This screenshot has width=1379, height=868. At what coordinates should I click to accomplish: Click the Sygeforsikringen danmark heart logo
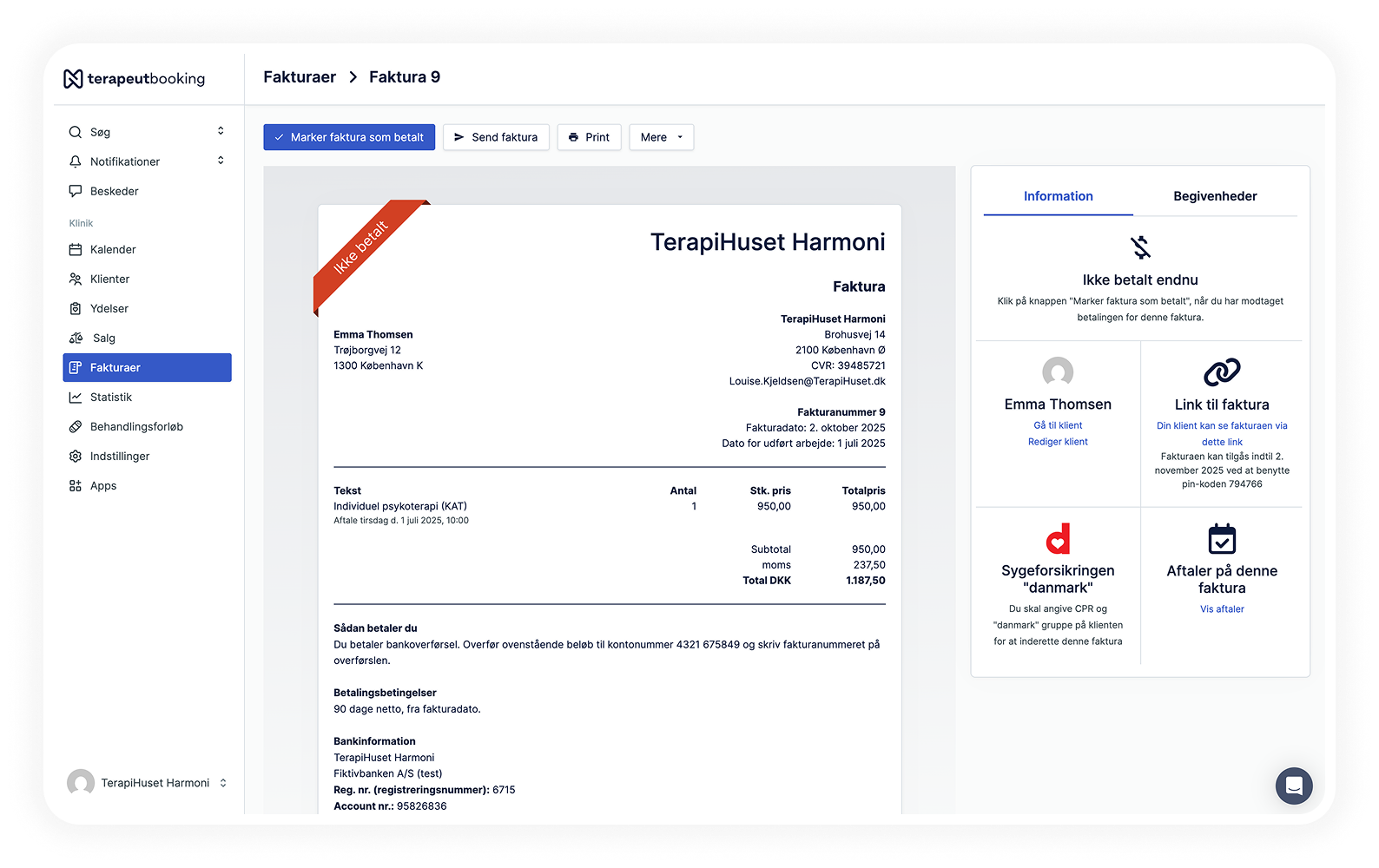[x=1058, y=539]
